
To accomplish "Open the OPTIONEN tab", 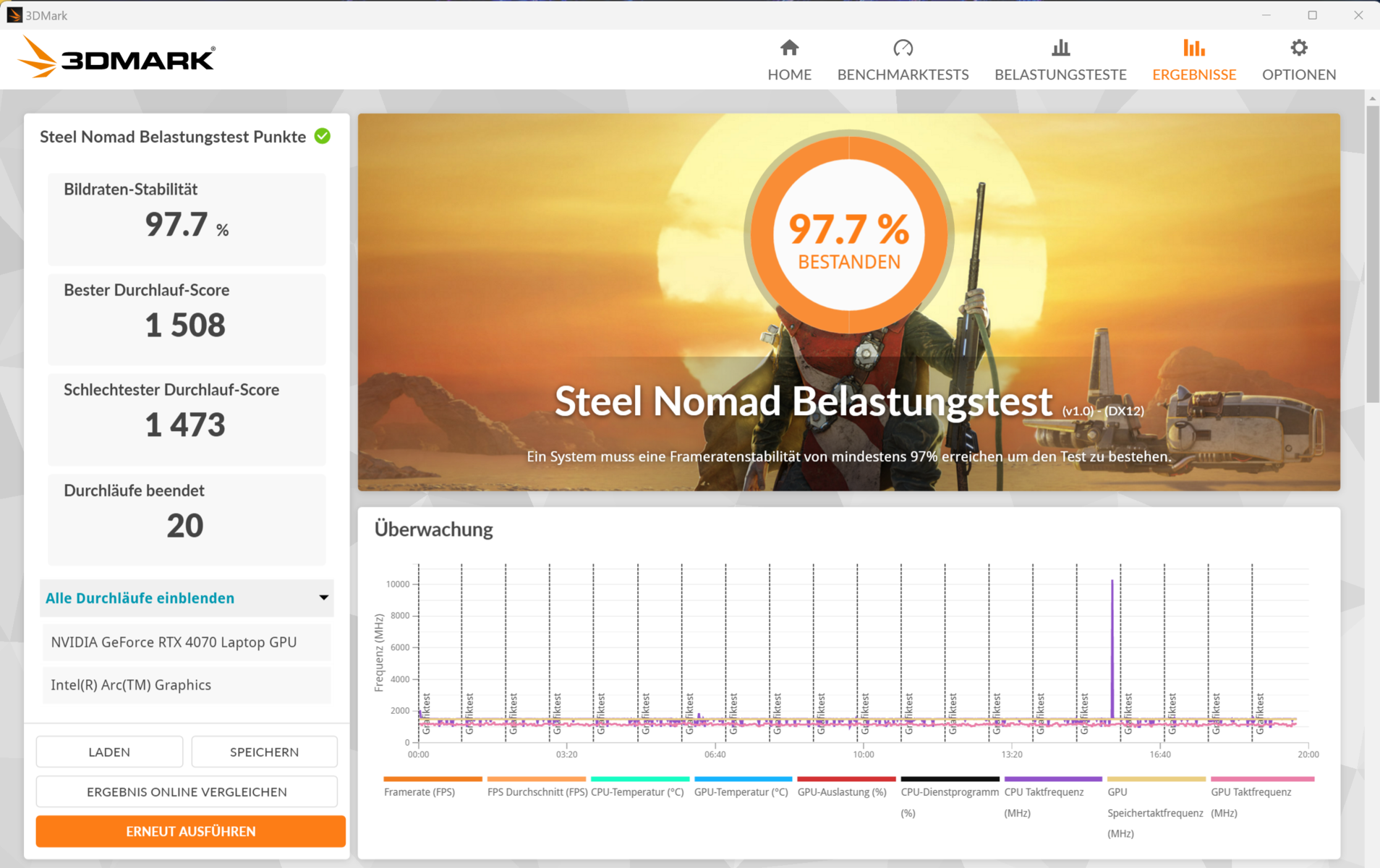I will (x=1299, y=75).
